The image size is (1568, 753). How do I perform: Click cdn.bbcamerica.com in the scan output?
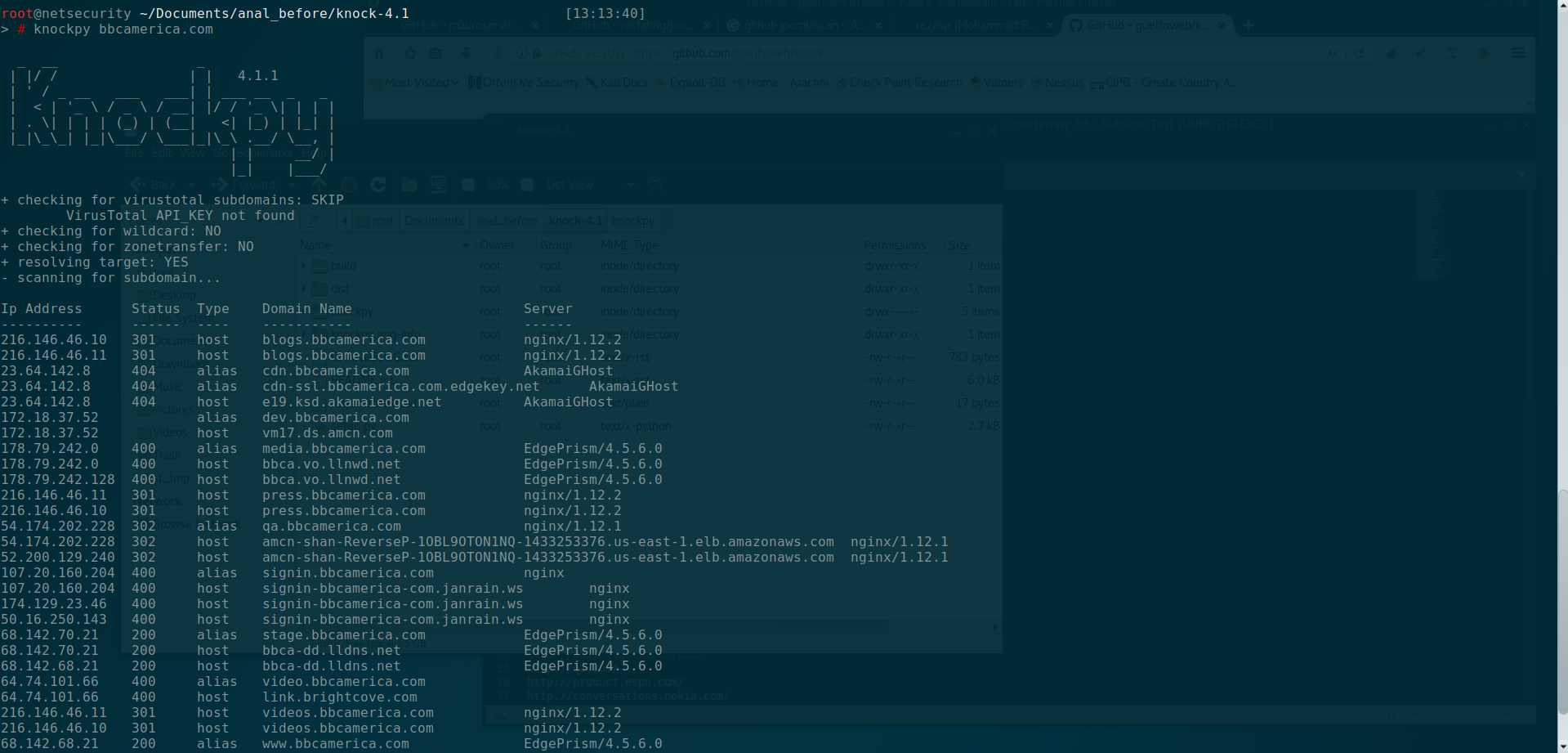click(x=336, y=371)
